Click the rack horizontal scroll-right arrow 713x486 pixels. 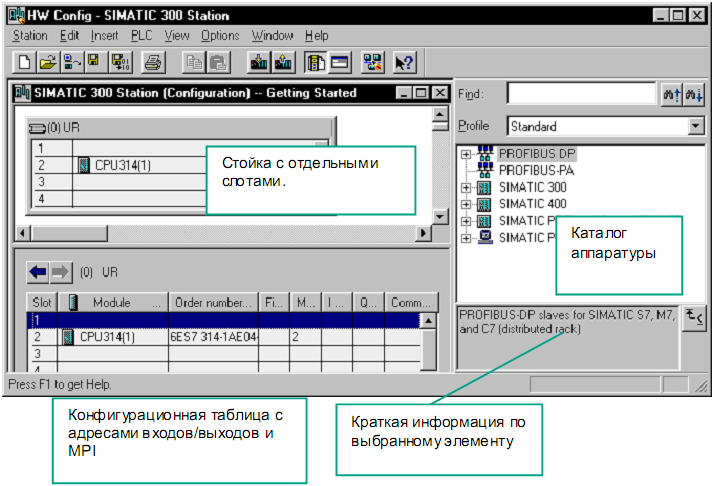[x=423, y=233]
